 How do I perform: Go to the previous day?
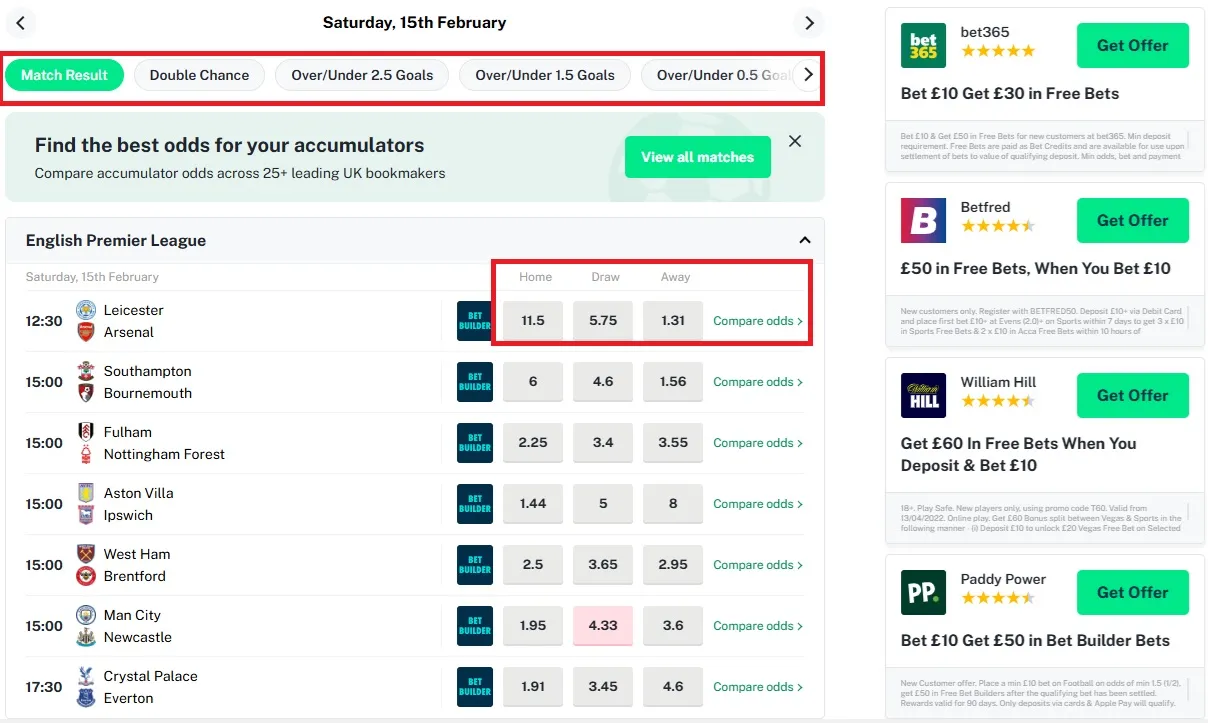click(x=21, y=23)
